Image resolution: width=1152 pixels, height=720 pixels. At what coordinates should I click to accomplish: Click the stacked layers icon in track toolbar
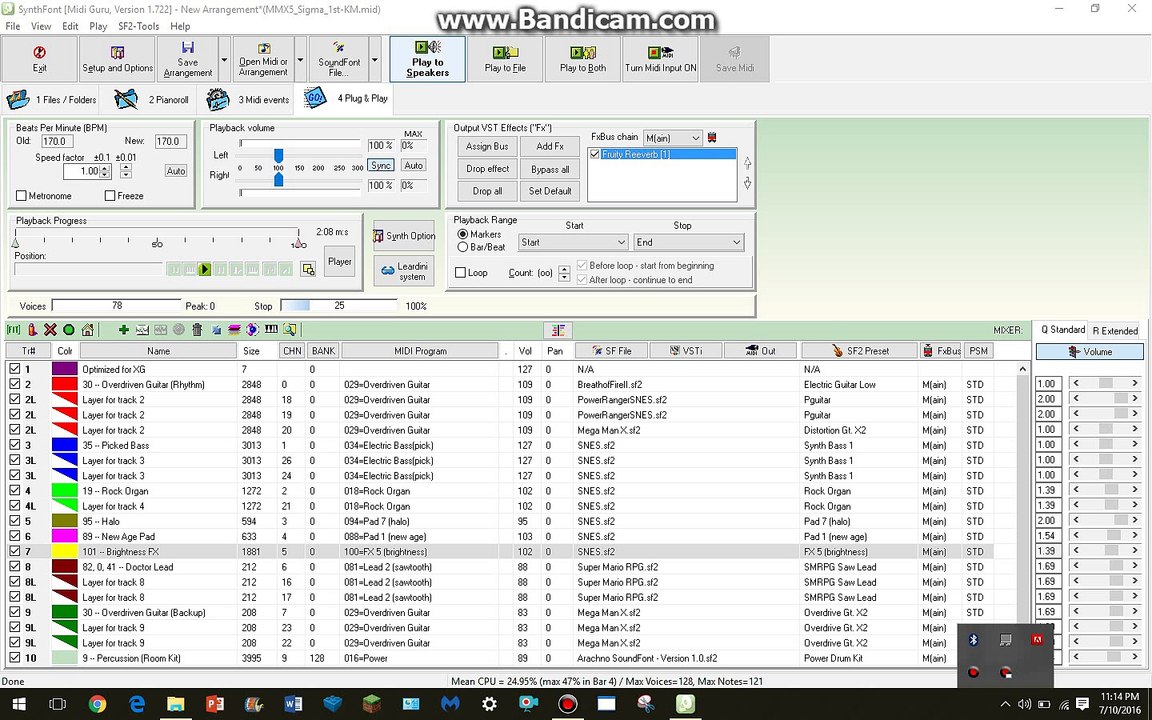point(234,330)
